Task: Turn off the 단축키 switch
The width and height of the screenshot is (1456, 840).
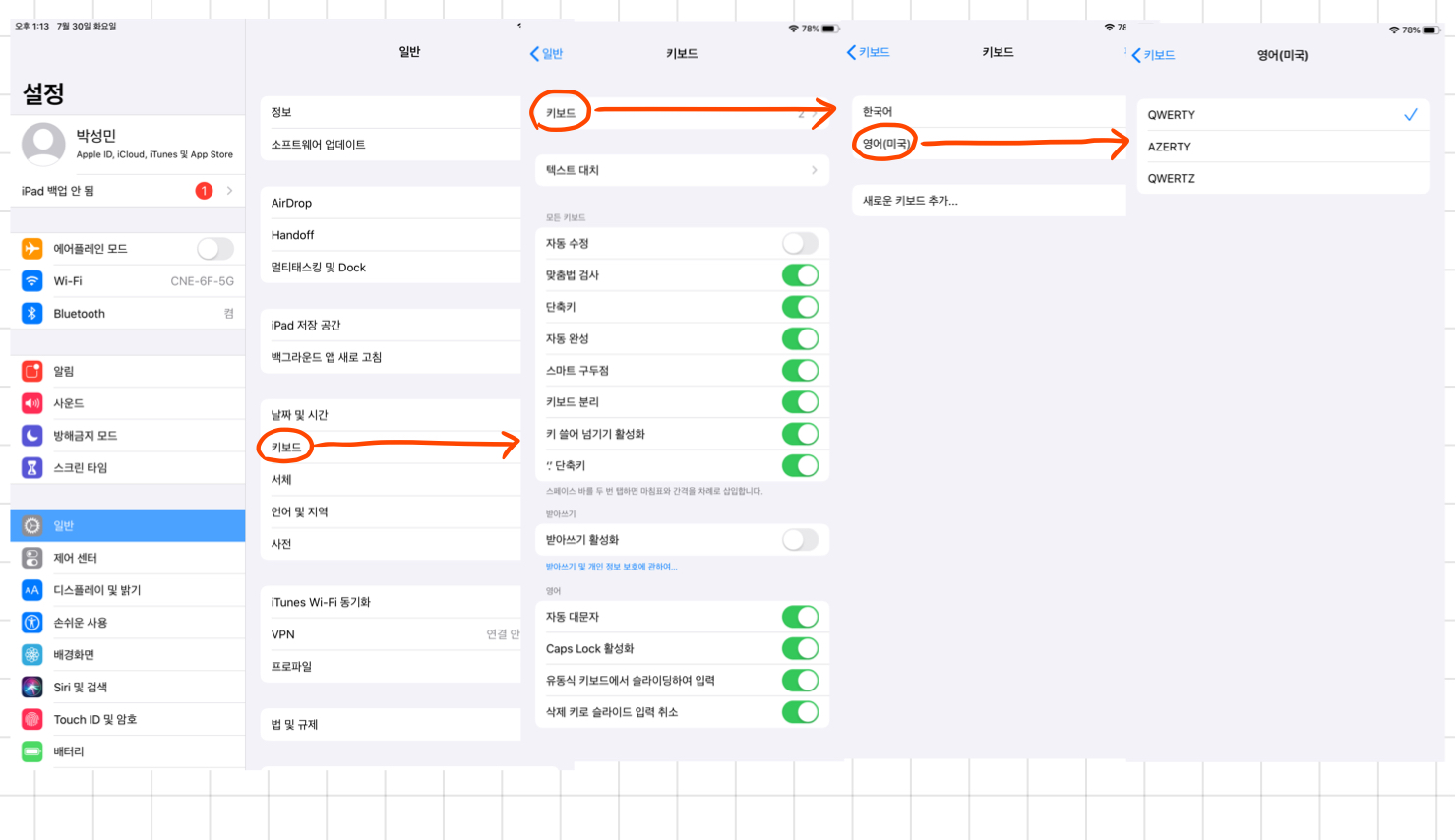Action: point(800,307)
